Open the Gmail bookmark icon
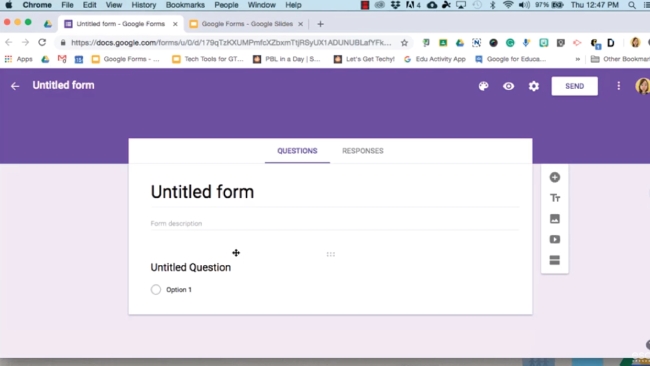The image size is (650, 366). pos(62,59)
